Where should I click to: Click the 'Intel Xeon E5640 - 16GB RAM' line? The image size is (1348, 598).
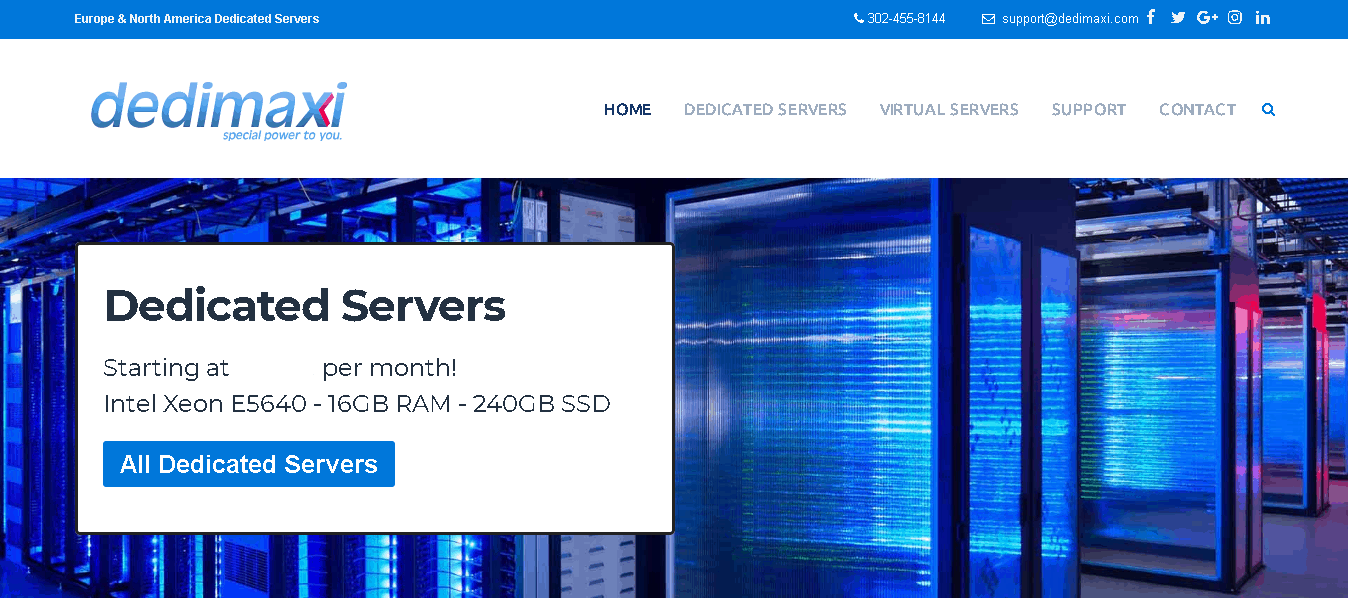(357, 404)
